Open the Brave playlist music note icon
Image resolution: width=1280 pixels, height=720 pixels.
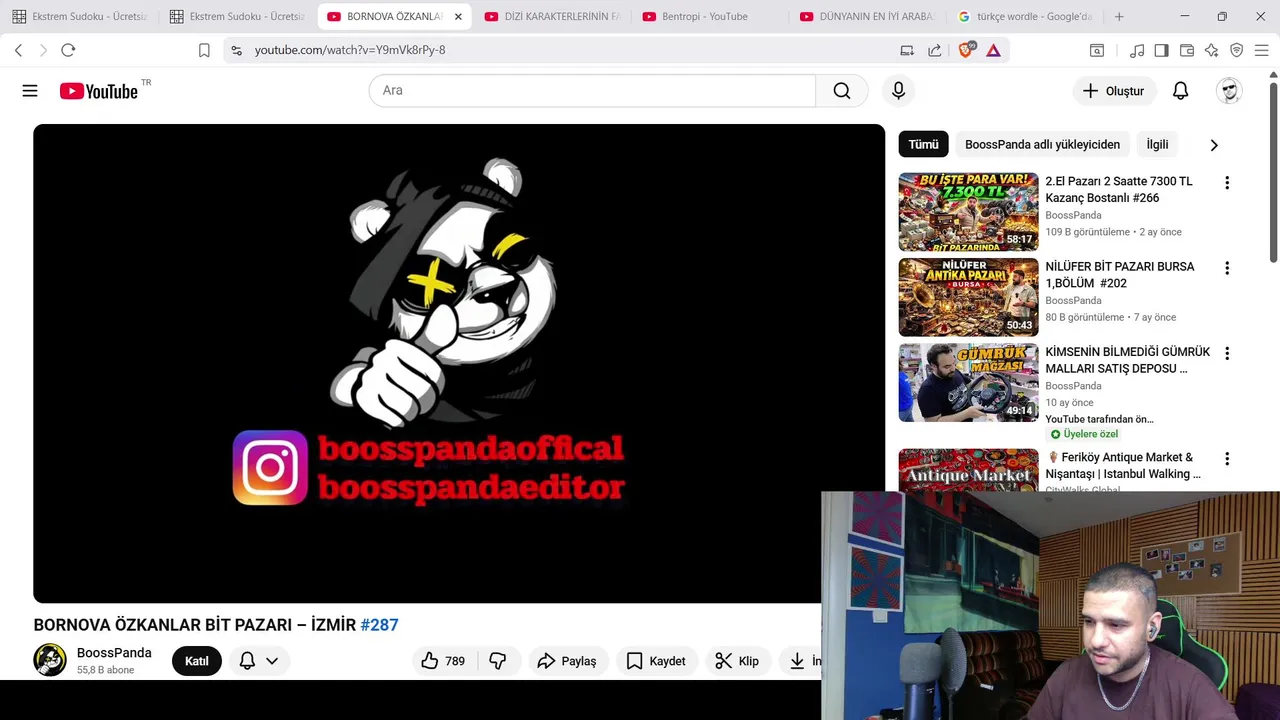click(x=1137, y=50)
